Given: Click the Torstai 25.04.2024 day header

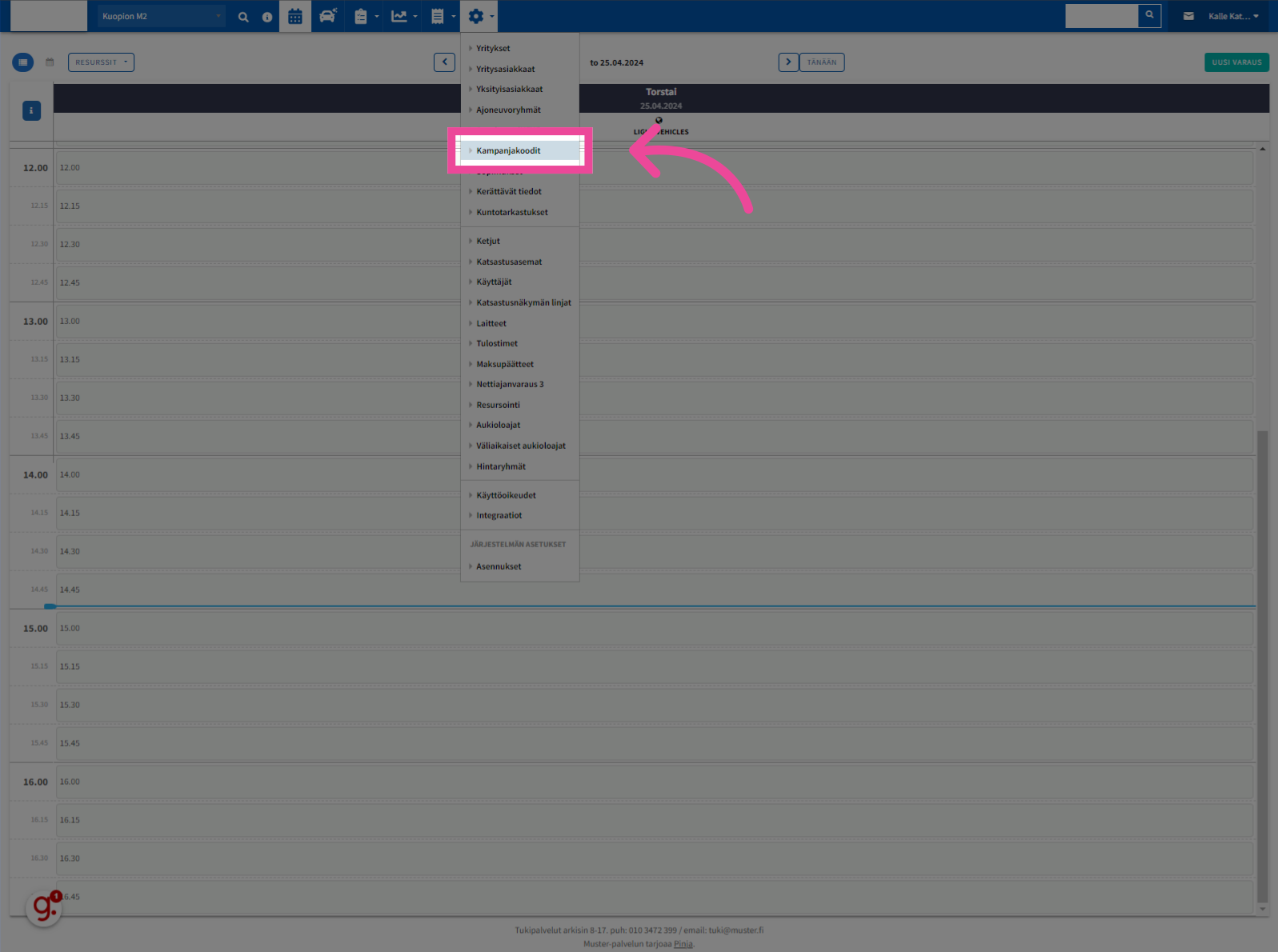Looking at the screenshot, I should tap(661, 98).
